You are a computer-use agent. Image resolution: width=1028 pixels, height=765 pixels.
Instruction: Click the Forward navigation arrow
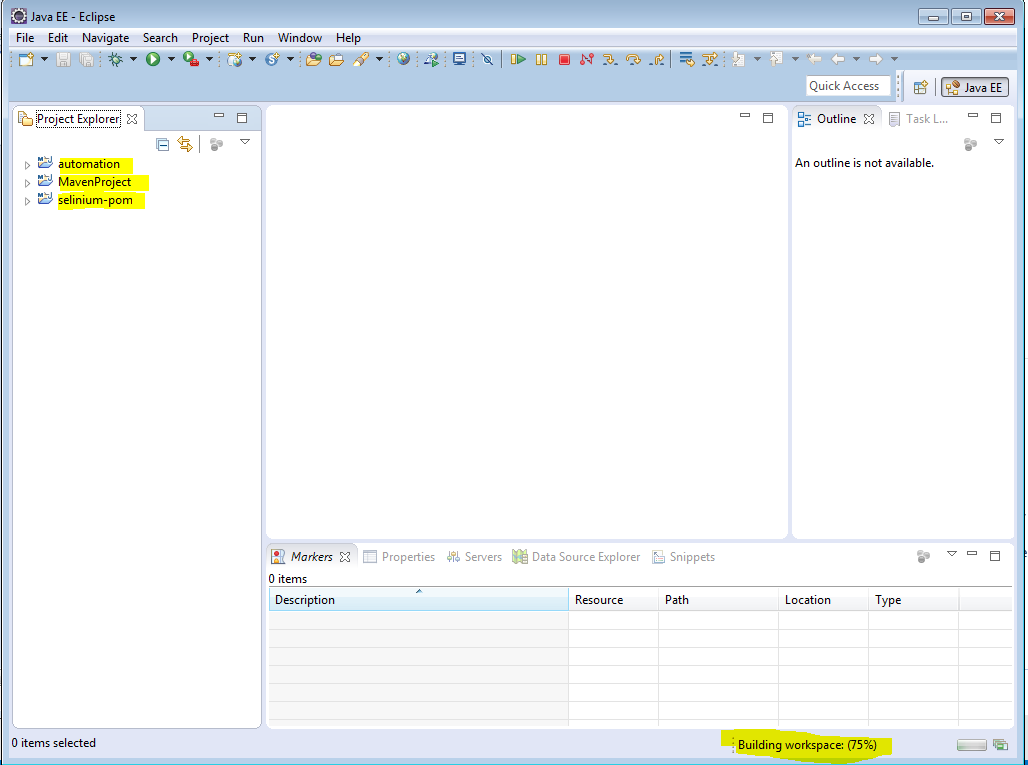pyautogui.click(x=875, y=59)
